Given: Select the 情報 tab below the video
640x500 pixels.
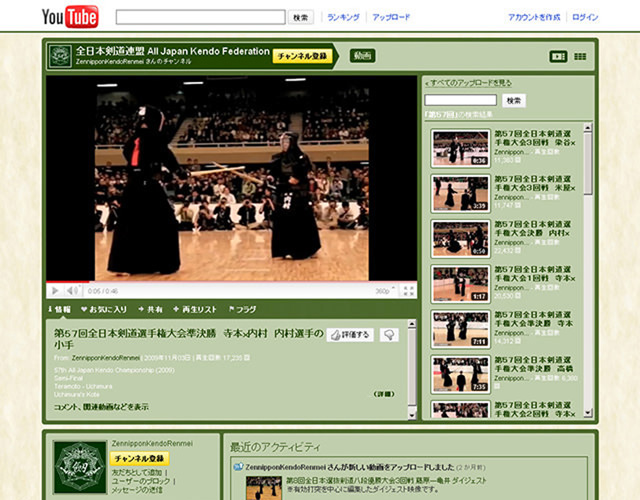Looking at the screenshot, I should pos(60,309).
